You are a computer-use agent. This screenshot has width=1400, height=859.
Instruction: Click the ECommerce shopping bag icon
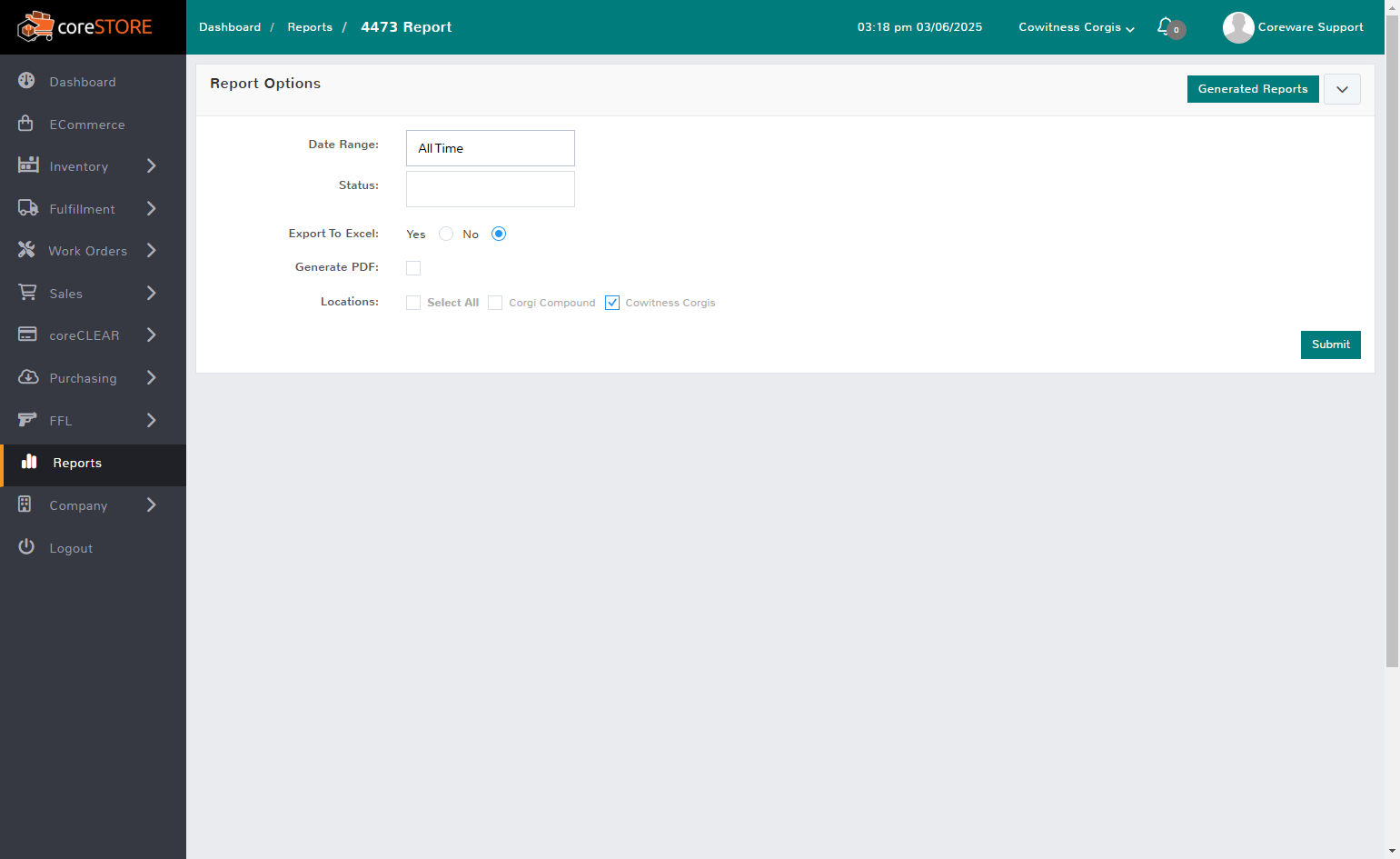tap(26, 123)
